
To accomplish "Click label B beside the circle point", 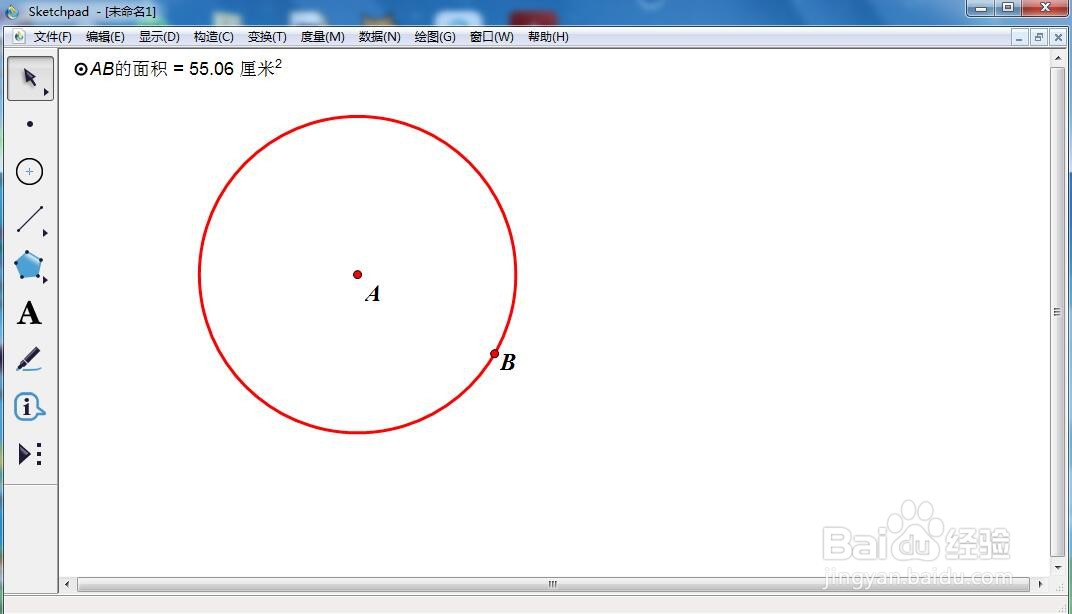I will click(x=507, y=362).
